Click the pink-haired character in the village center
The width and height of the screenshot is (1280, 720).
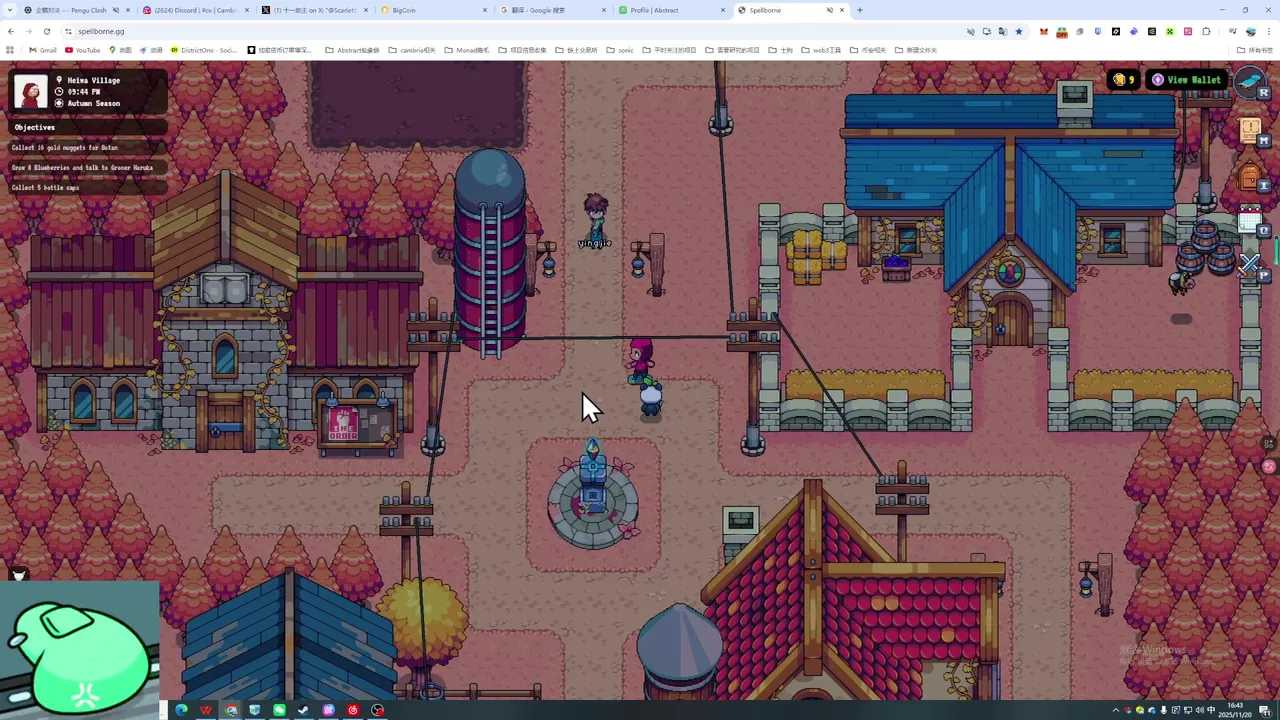[640, 360]
